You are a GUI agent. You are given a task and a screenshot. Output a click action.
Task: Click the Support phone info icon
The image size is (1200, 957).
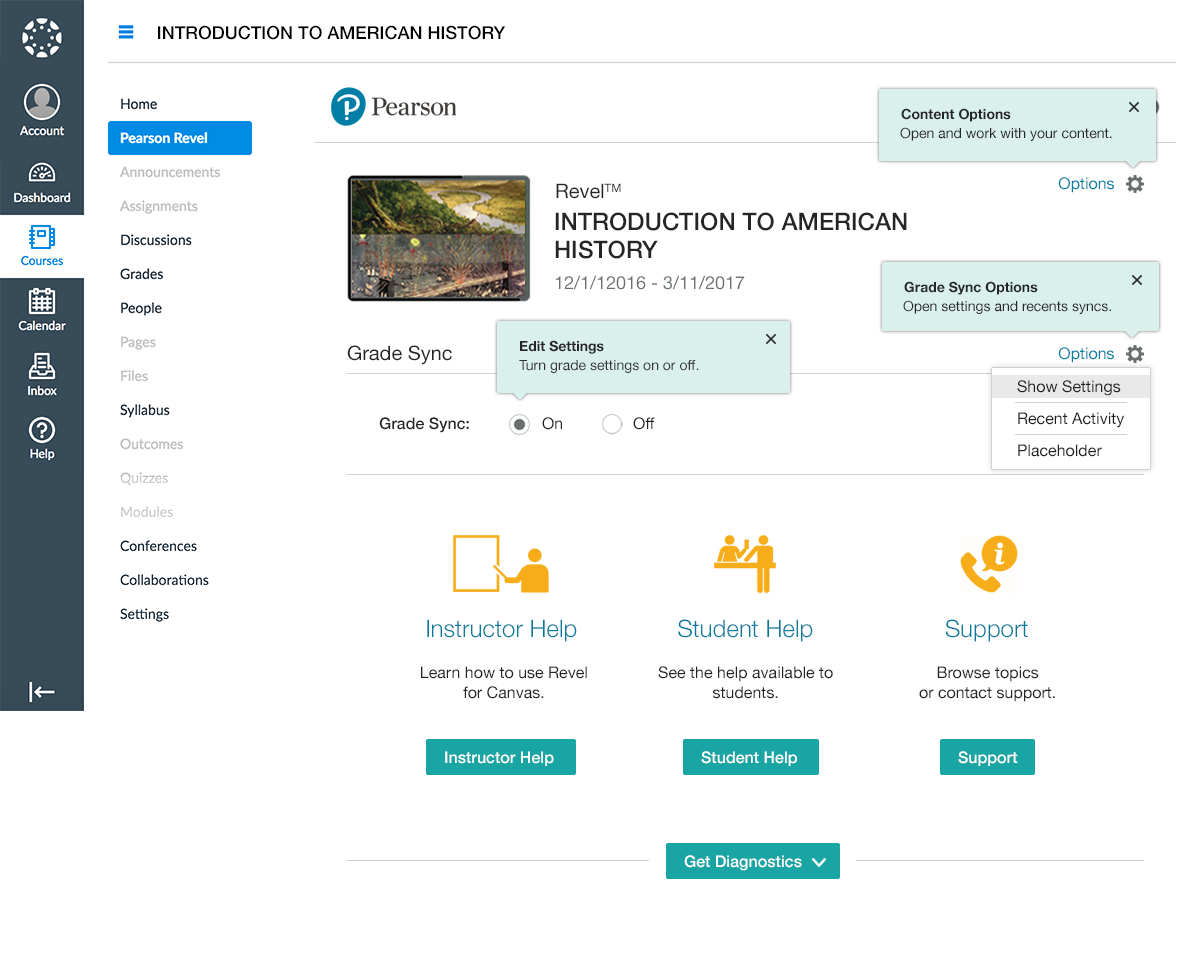click(x=988, y=566)
